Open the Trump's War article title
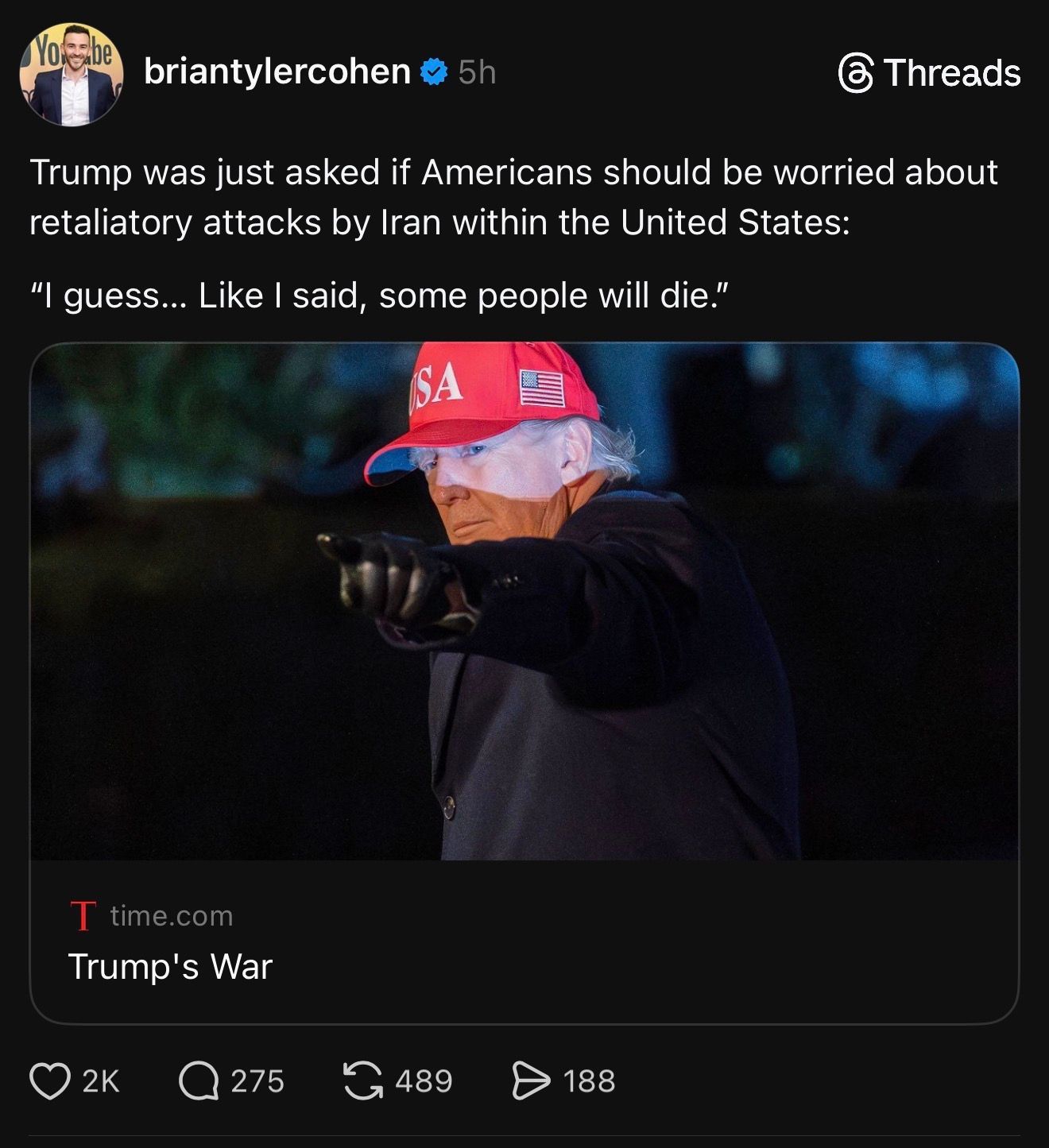The height and width of the screenshot is (1148, 1049). click(x=170, y=967)
